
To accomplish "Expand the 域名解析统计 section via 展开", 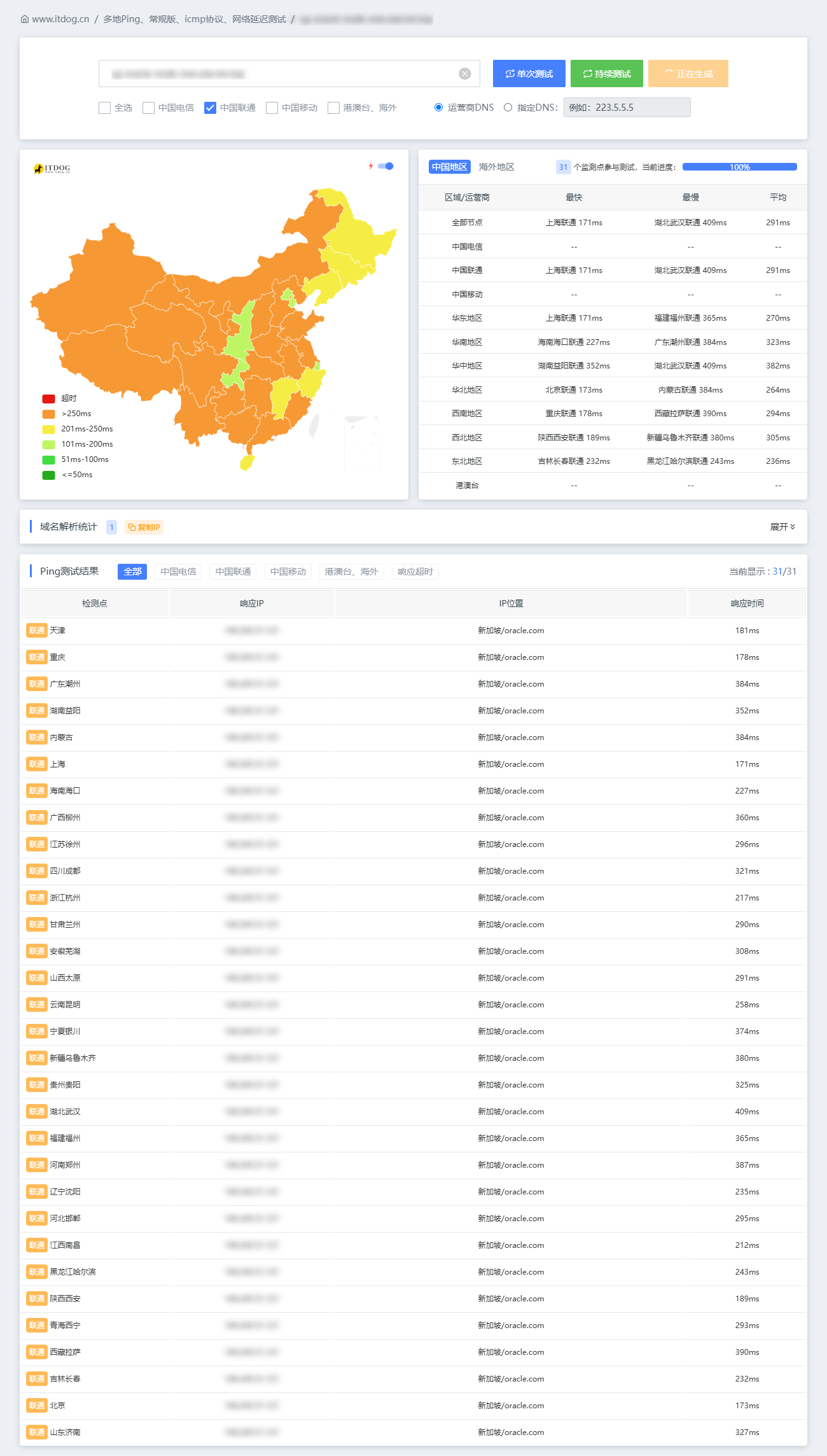I will coord(782,527).
